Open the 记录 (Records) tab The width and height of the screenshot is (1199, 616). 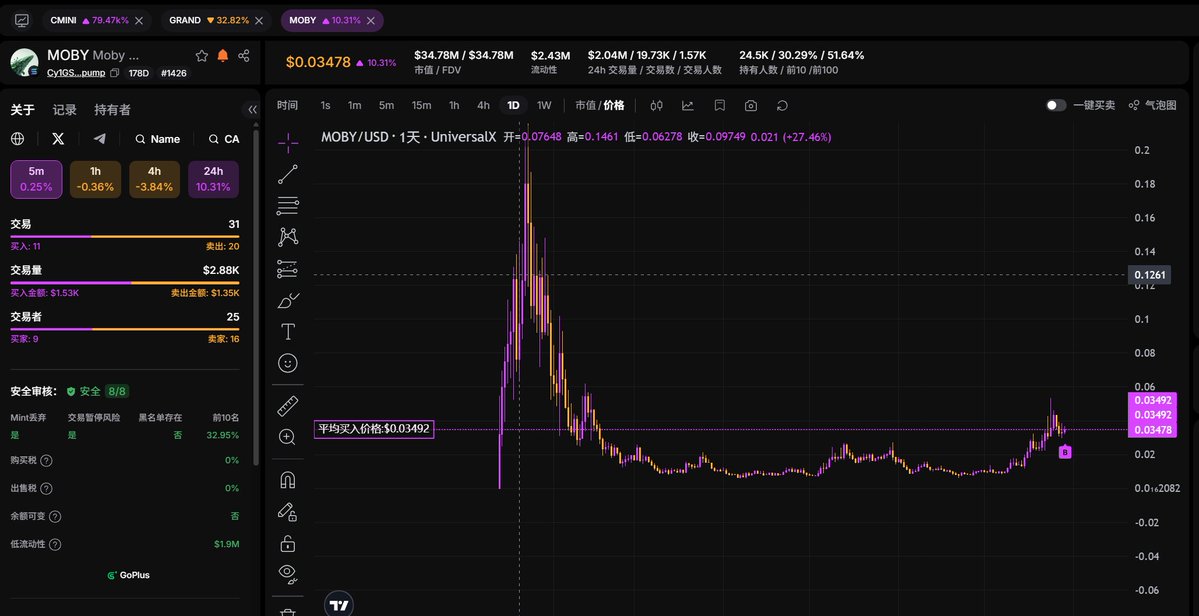click(x=64, y=110)
